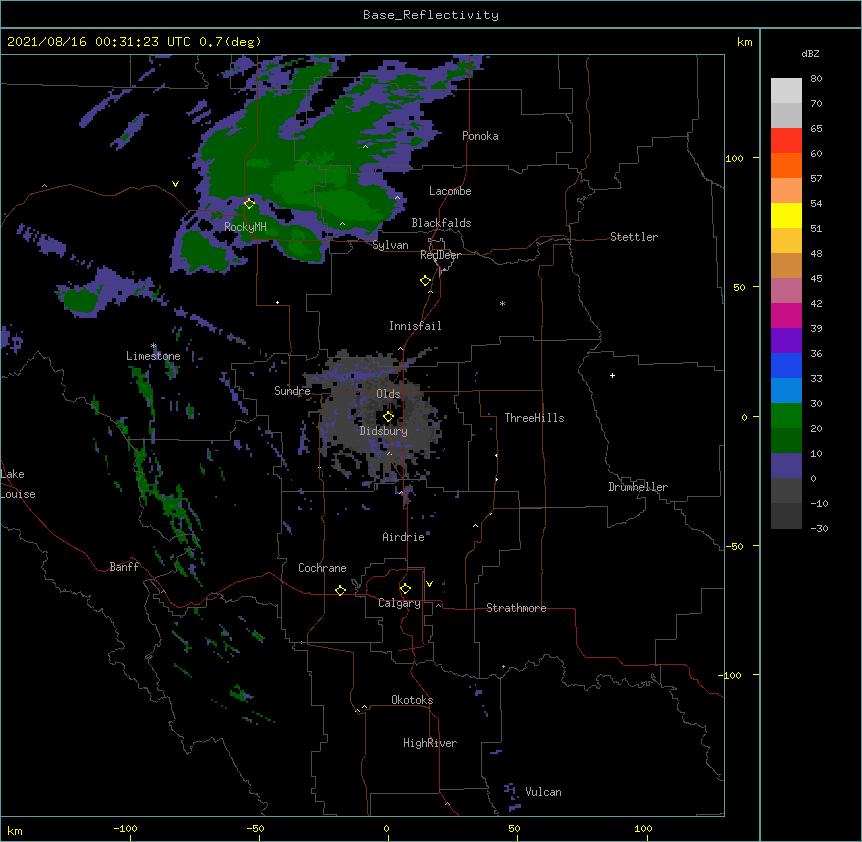This screenshot has width=862, height=842.
Task: Click the Olds town label
Action: (x=388, y=394)
